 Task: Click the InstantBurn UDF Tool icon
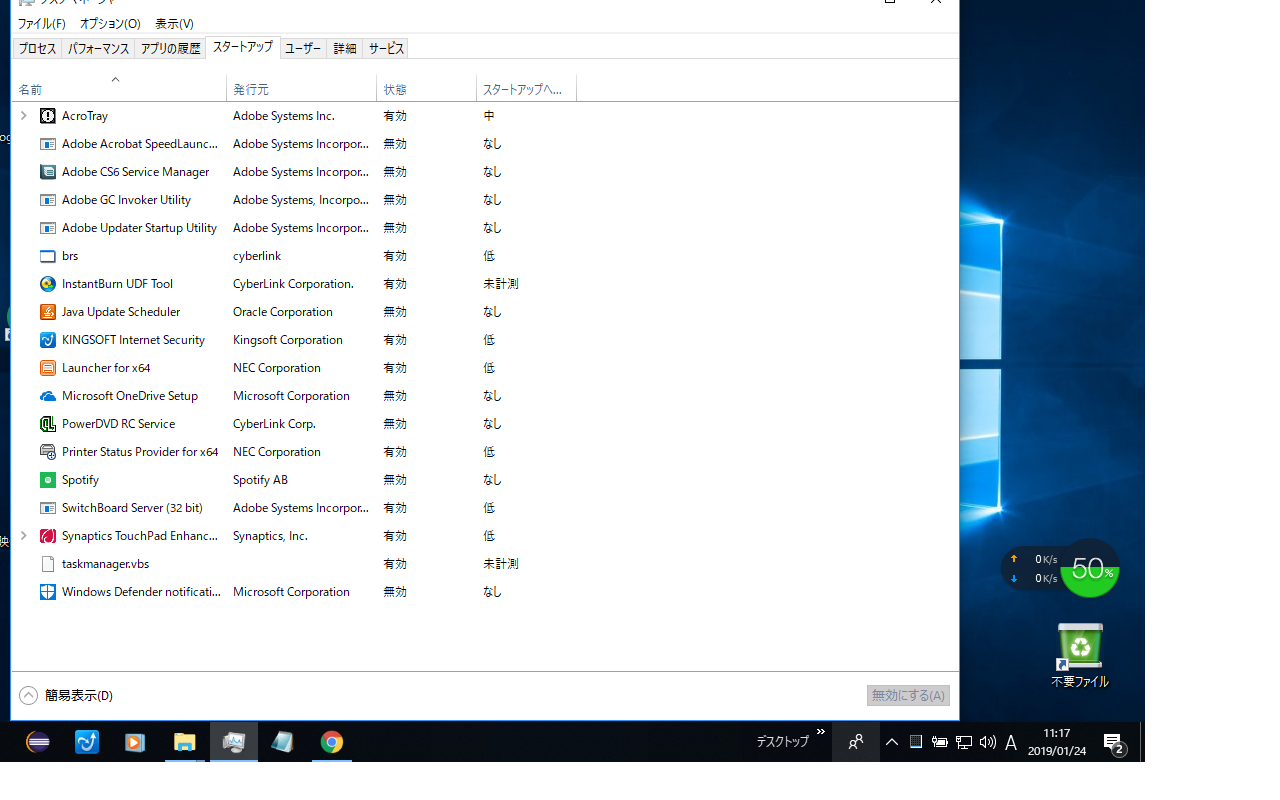[x=47, y=284]
